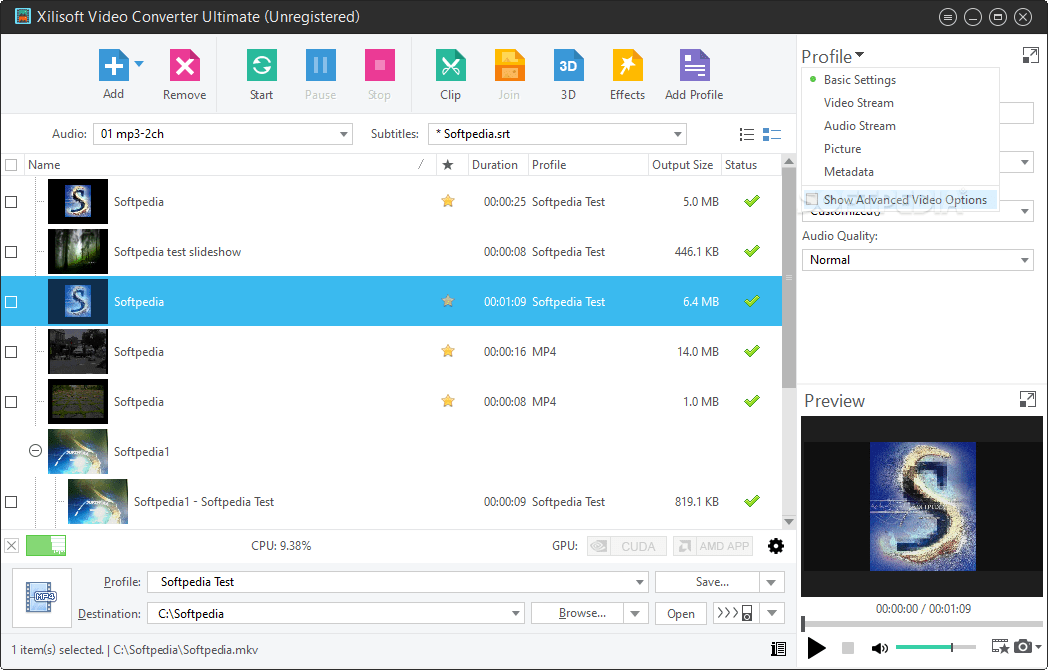This screenshot has width=1048, height=670.
Task: Click the Effects icon
Action: tap(627, 74)
